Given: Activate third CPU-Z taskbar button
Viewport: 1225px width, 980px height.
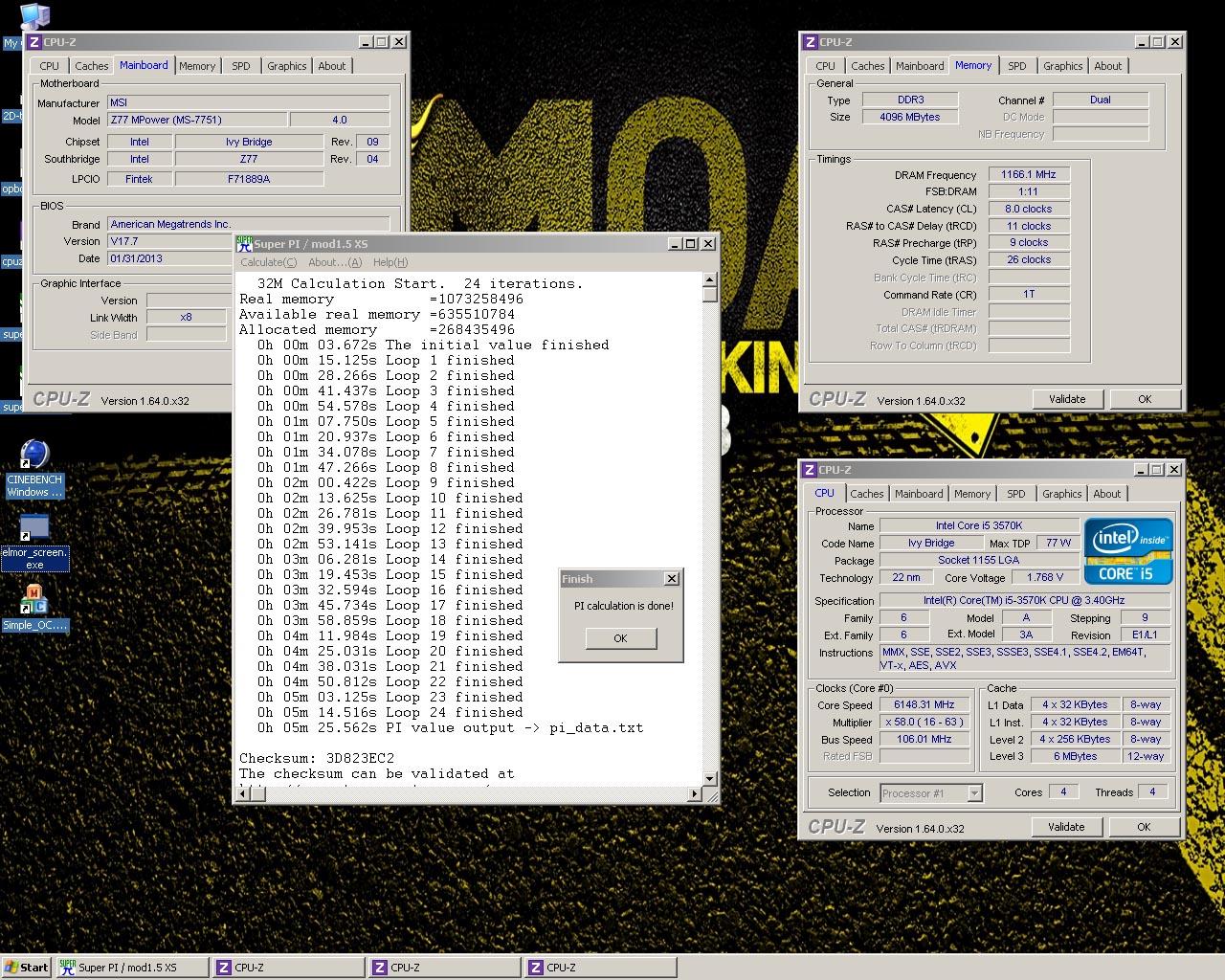Looking at the screenshot, I should tap(599, 967).
